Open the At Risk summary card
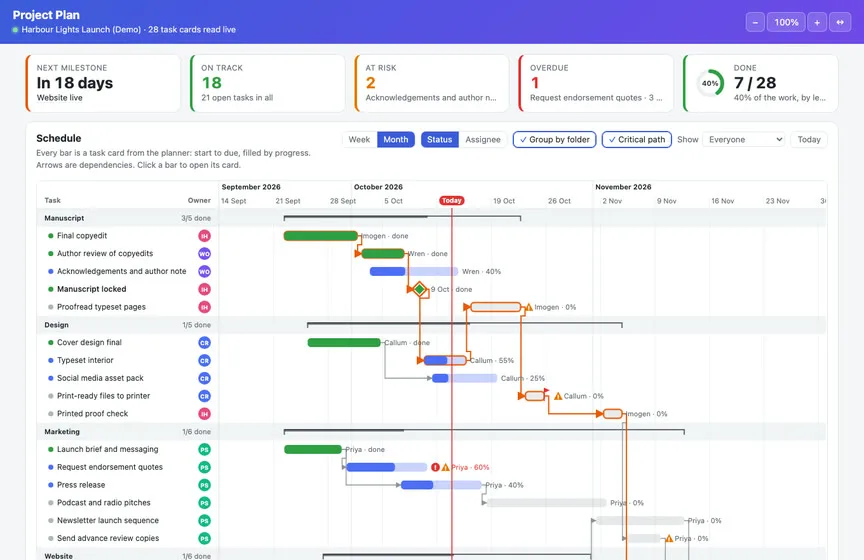This screenshot has height=560, width=864. coord(431,83)
